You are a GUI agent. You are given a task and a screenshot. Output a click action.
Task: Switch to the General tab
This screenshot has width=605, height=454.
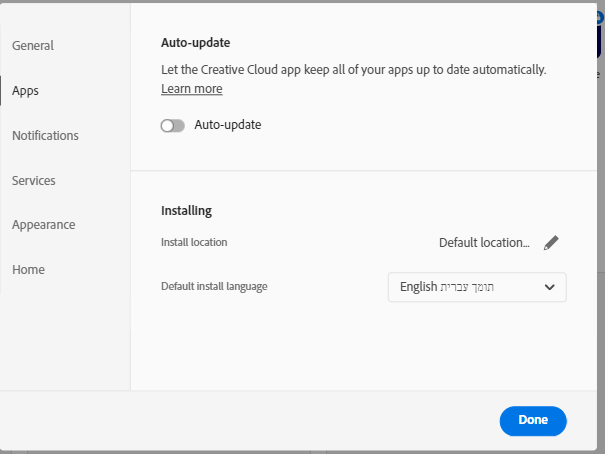pyautogui.click(x=33, y=46)
